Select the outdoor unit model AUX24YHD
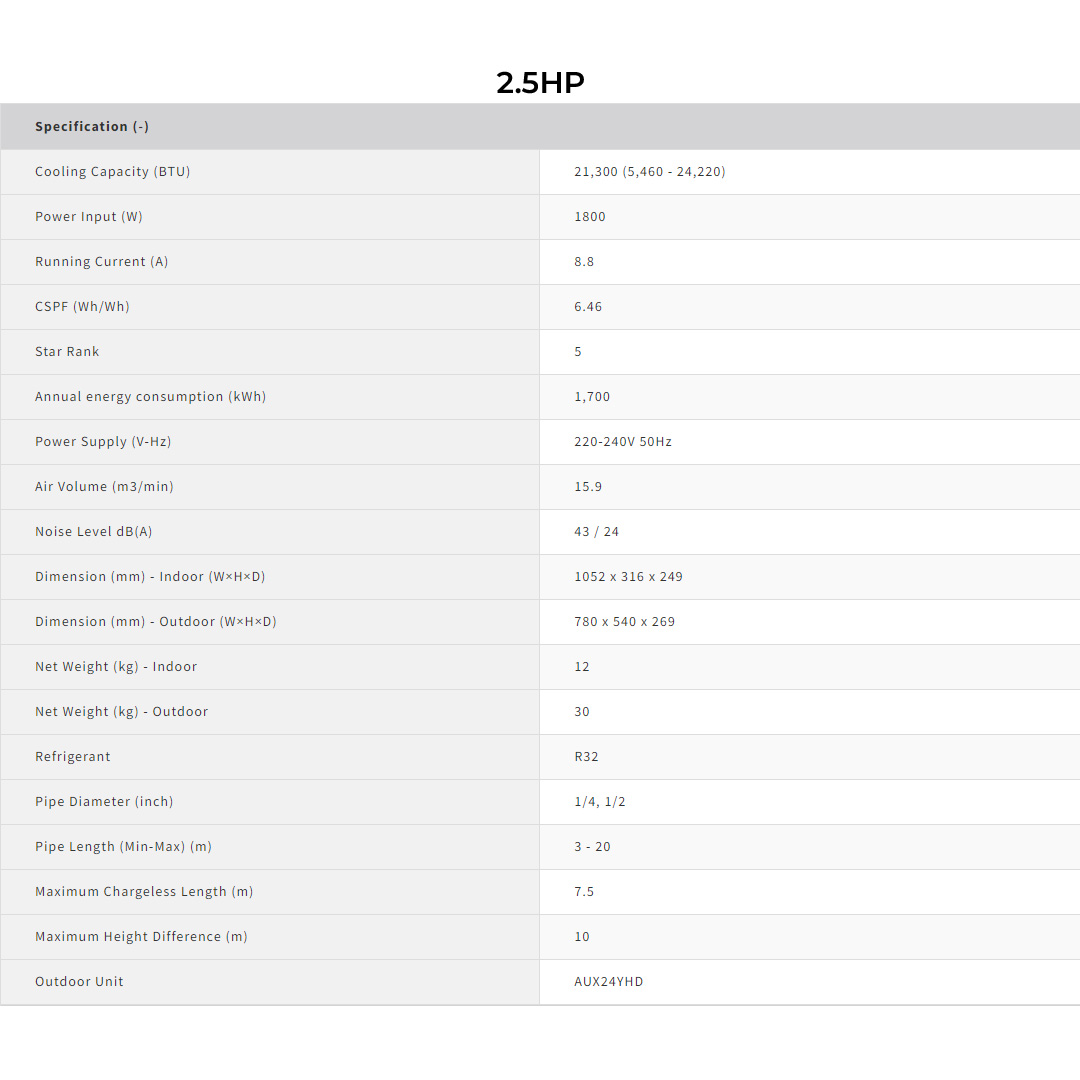The height and width of the screenshot is (1080, 1080). [x=608, y=982]
